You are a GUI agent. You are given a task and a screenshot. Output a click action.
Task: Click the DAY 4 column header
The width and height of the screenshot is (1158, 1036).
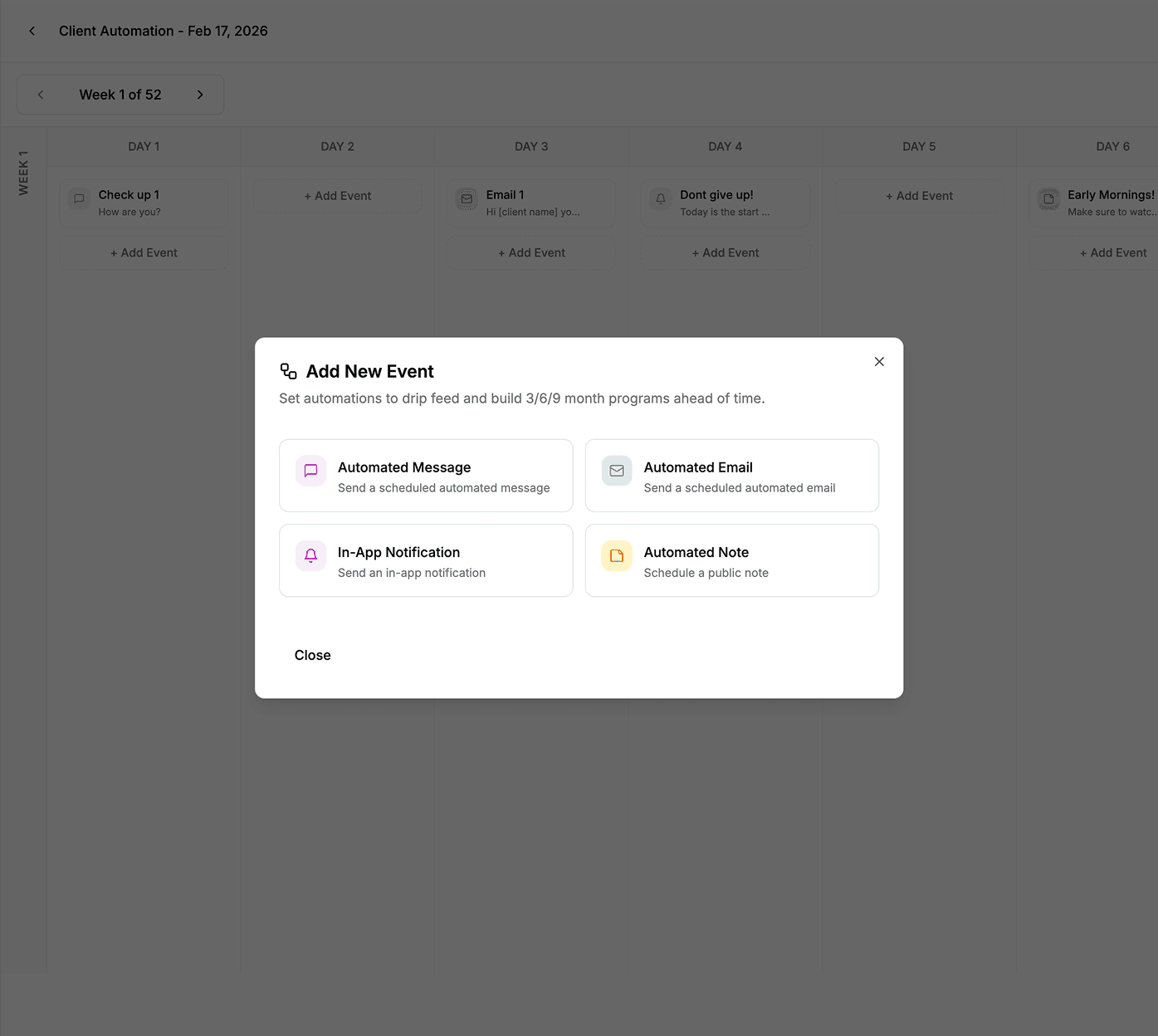pos(726,146)
